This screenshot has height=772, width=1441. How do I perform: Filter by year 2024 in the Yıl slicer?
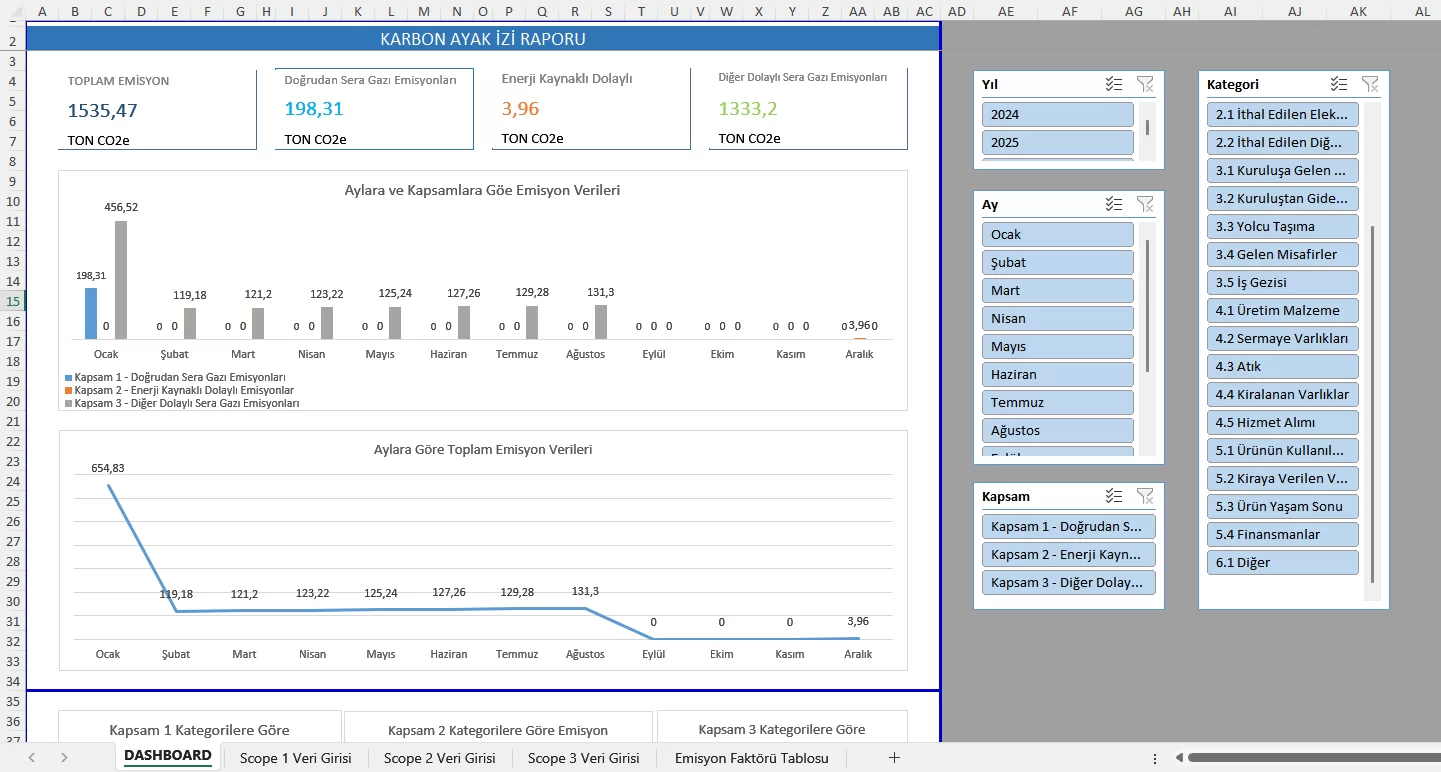[x=1057, y=115]
